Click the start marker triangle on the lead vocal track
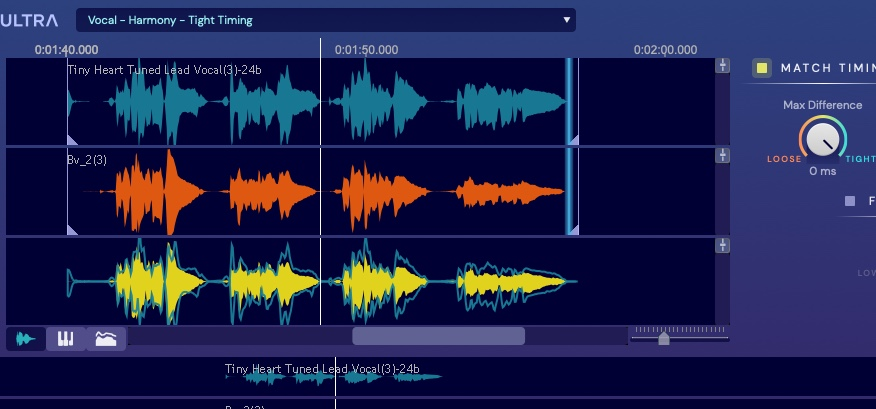 (x=72, y=139)
